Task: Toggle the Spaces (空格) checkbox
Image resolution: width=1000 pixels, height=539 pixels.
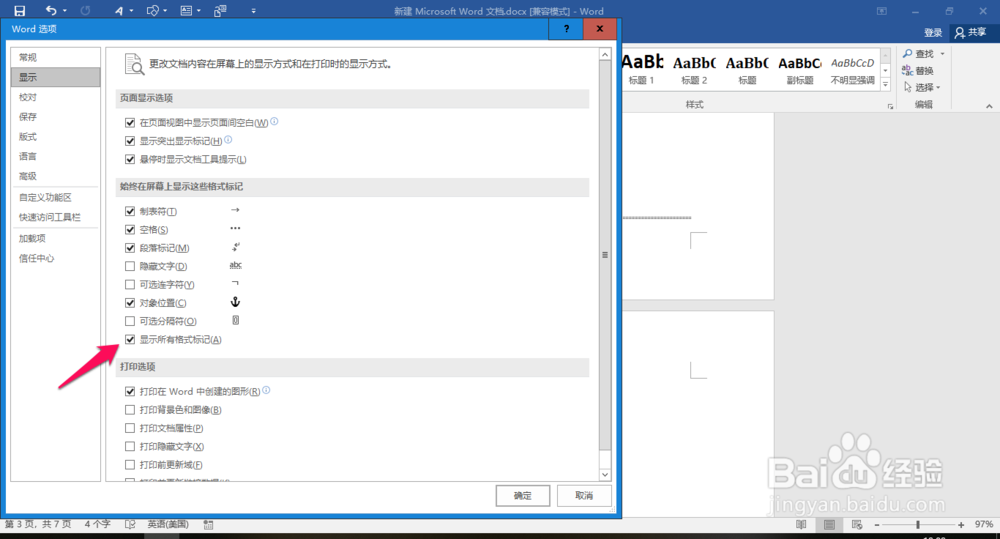Action: (130, 230)
